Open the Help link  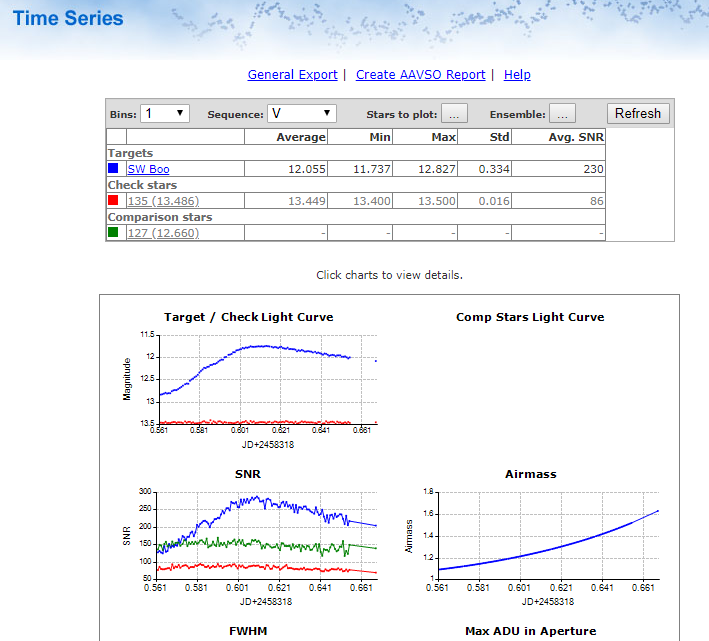[517, 75]
